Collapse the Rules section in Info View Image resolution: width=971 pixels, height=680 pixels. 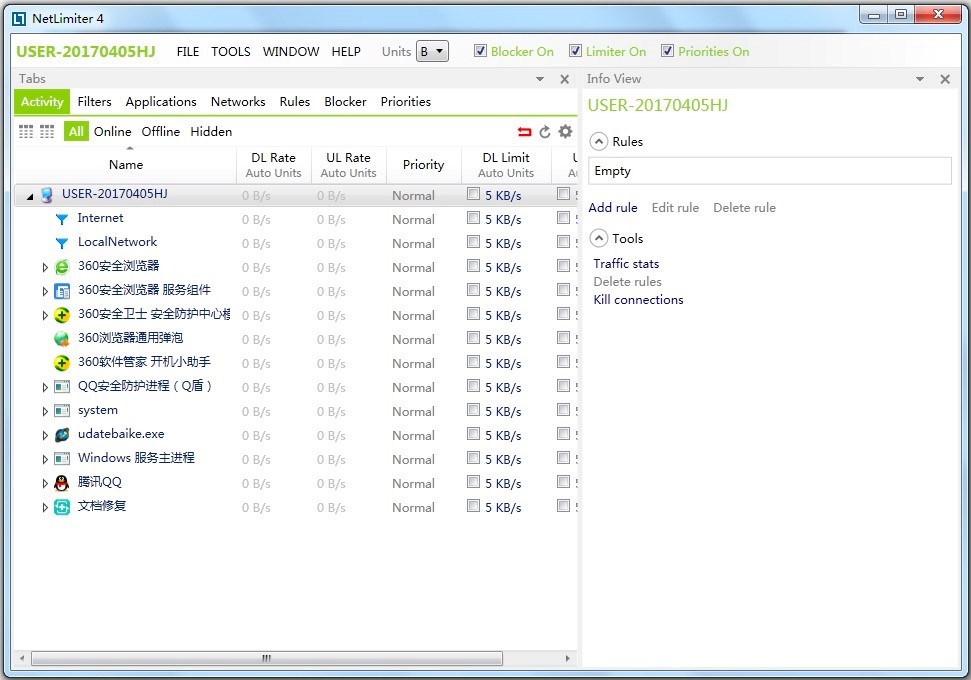coord(600,141)
